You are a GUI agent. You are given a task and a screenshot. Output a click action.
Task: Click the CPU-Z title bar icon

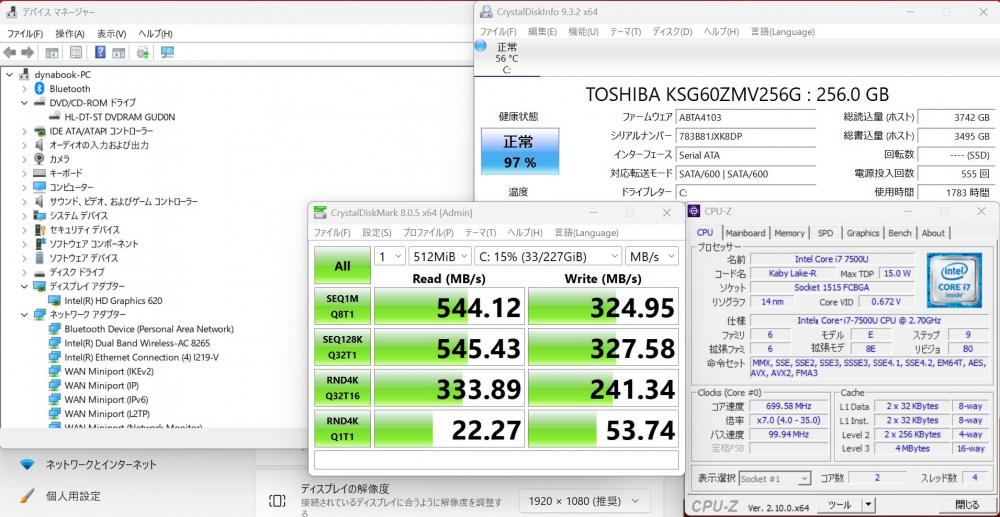point(694,212)
